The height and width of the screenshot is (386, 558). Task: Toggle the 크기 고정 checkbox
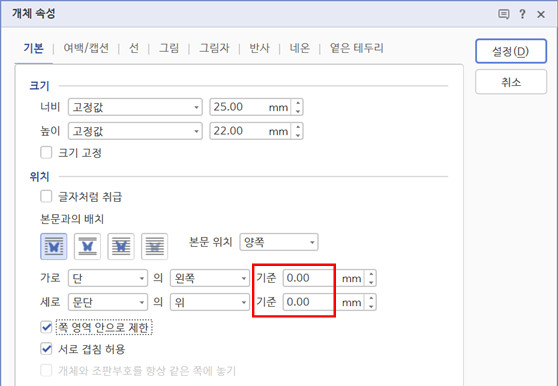coord(46,153)
